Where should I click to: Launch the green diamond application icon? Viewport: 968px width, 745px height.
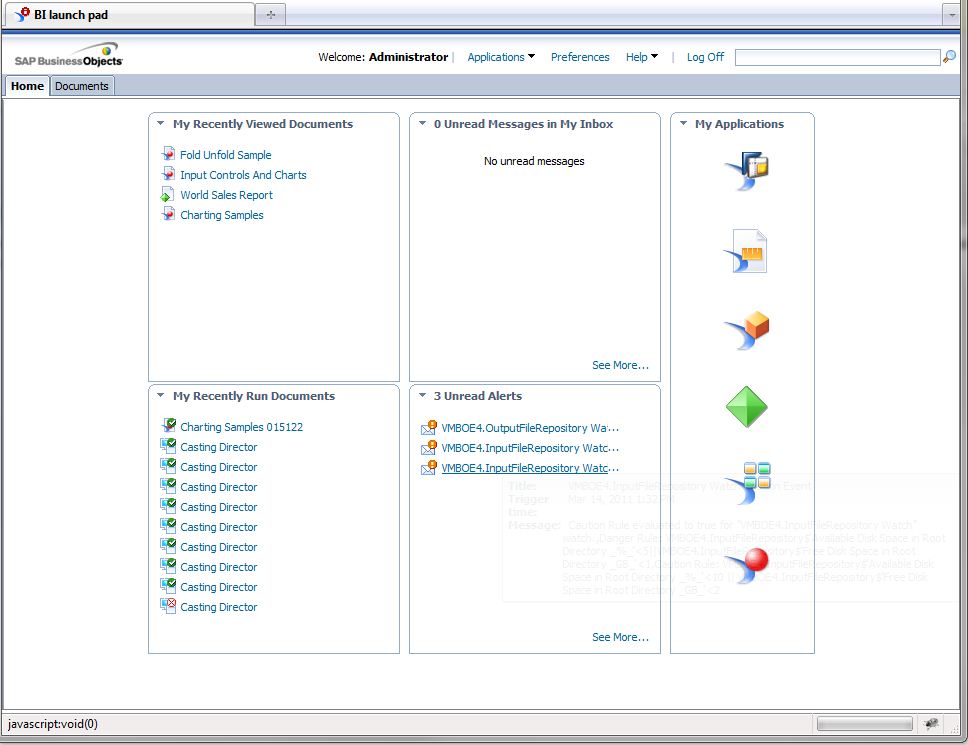[746, 407]
